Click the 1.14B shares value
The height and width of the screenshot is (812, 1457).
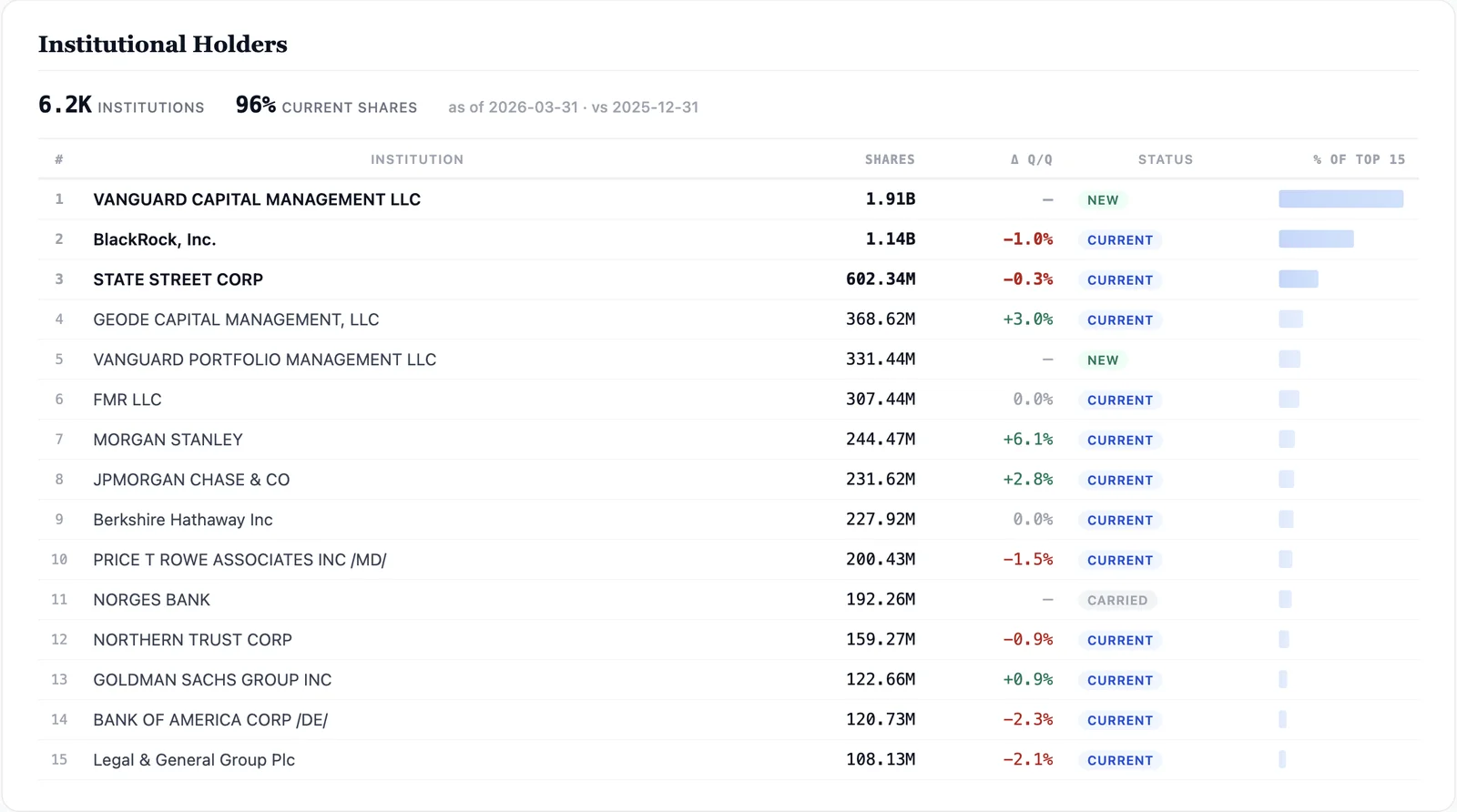coord(890,239)
